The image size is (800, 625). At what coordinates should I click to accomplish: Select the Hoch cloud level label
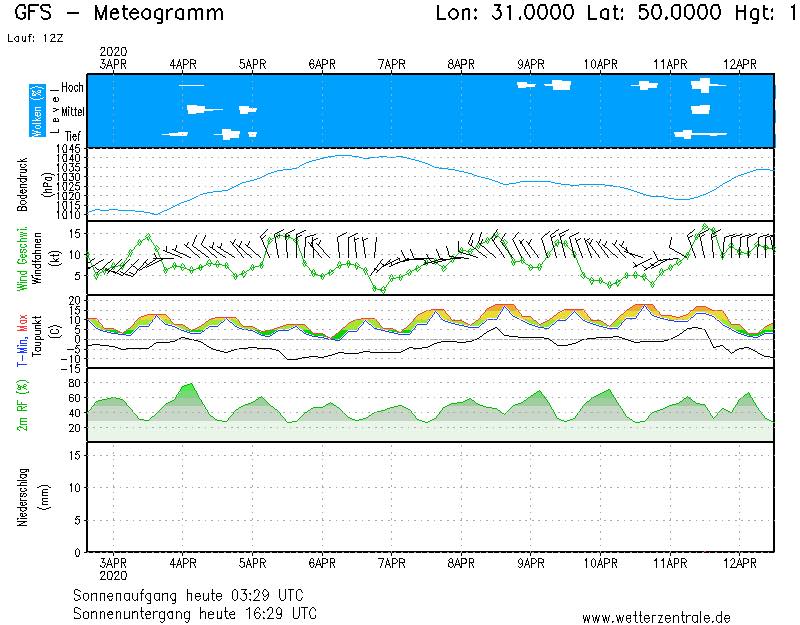coord(72,88)
